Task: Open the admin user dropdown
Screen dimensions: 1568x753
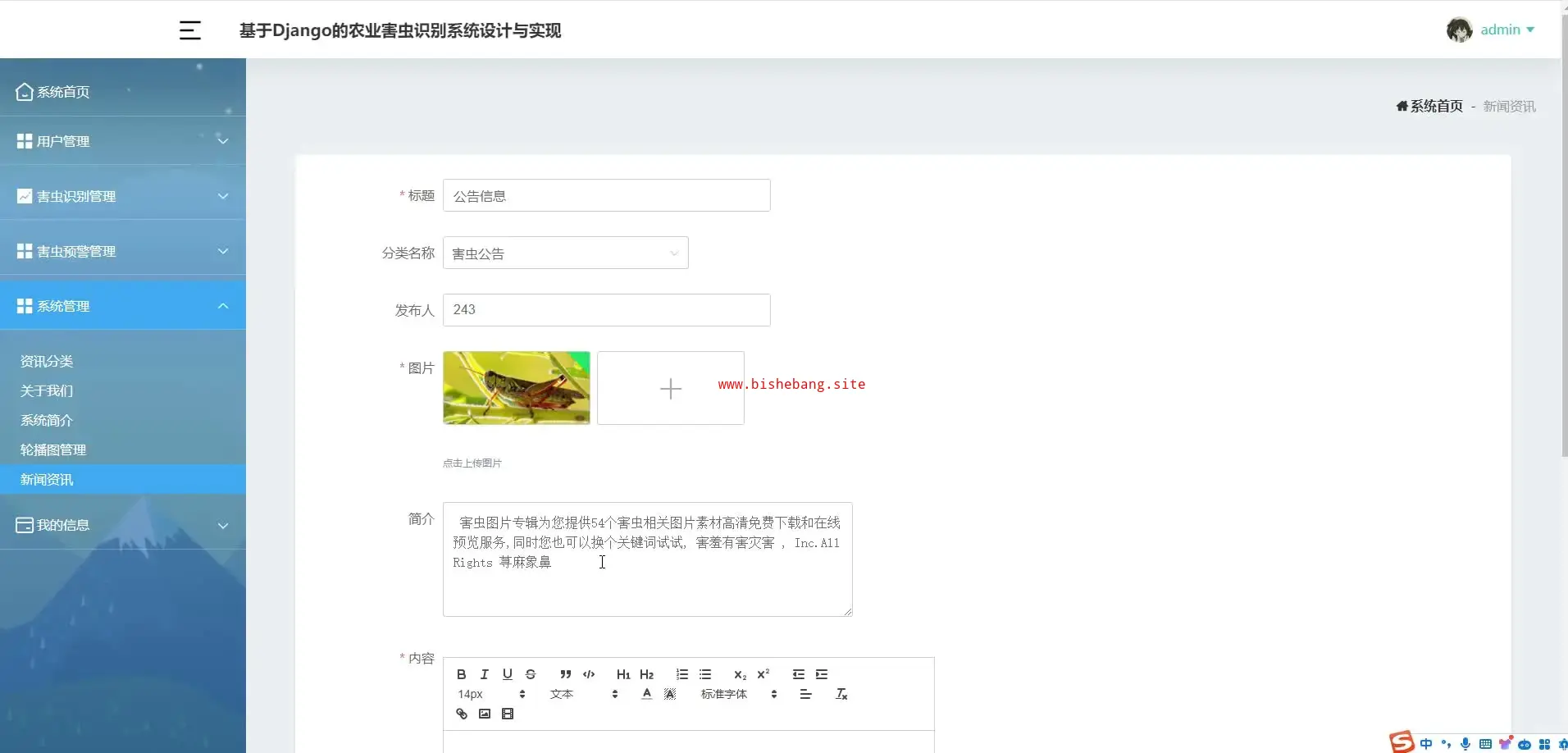Action: coord(1507,30)
